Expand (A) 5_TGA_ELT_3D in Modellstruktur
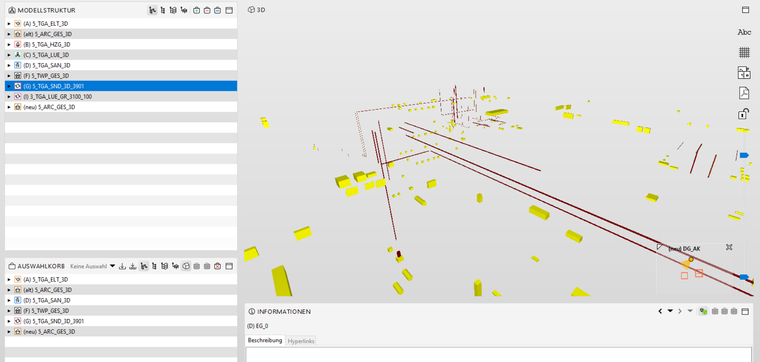The height and width of the screenshot is (362, 760). [x=9, y=23]
